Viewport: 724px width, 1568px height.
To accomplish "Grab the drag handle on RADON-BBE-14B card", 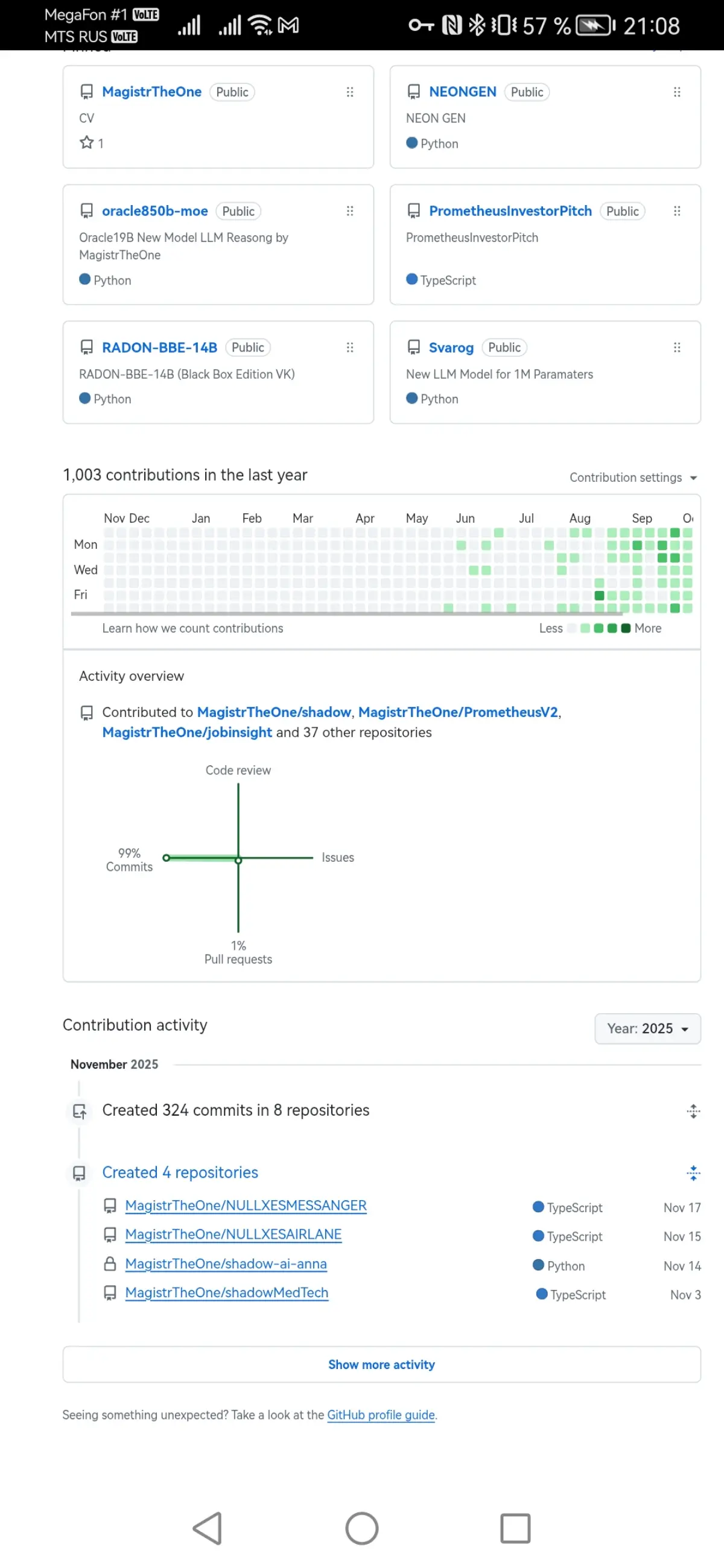I will click(349, 347).
